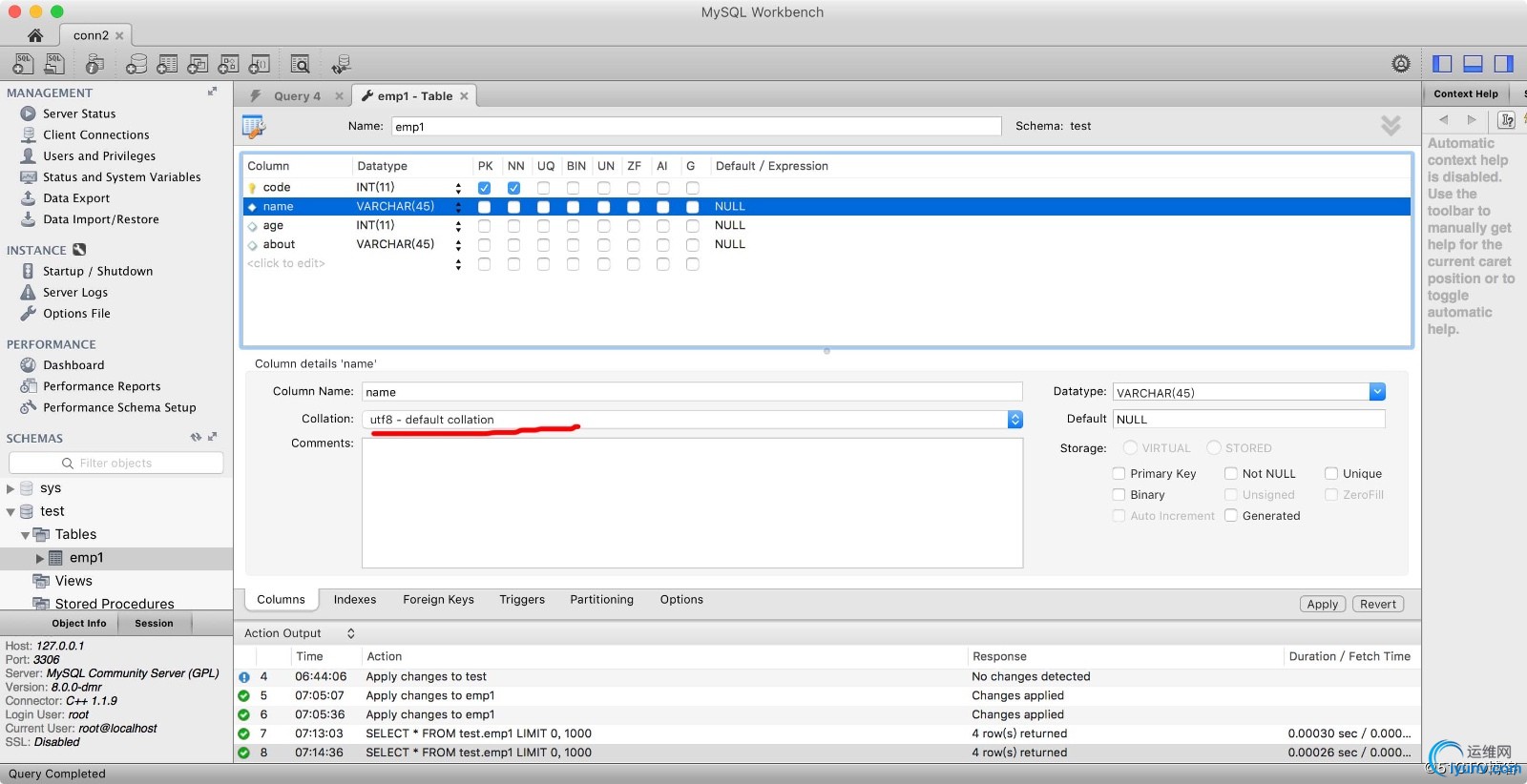Switch to the Options tab
This screenshot has height=784, width=1527.
click(681, 600)
